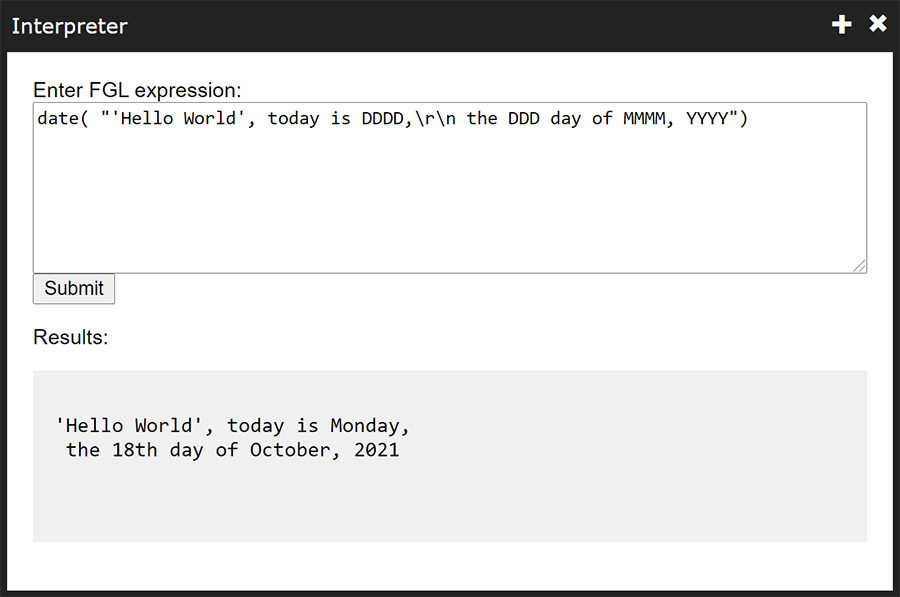The image size is (900, 597).
Task: Click '18th' in the results output
Action: 134,450
